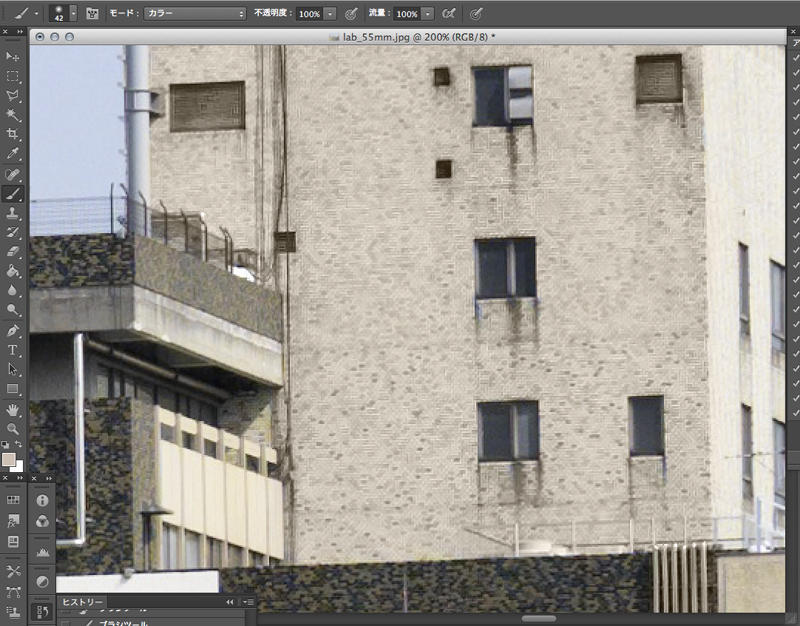Image resolution: width=800 pixels, height=626 pixels.
Task: Select the Magic Wand tool
Action: [13, 115]
